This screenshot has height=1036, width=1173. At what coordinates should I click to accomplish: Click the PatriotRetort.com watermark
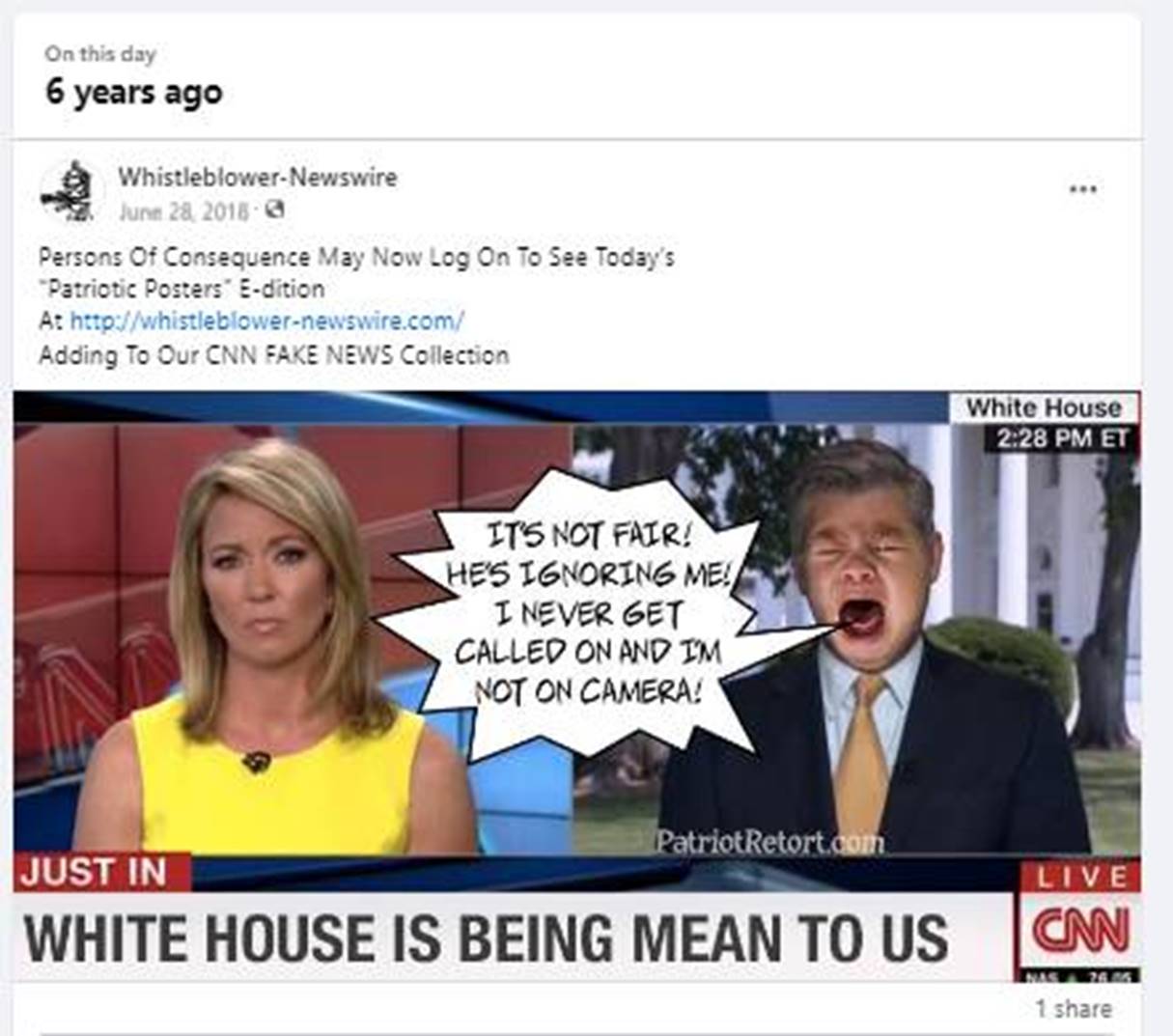tap(769, 842)
